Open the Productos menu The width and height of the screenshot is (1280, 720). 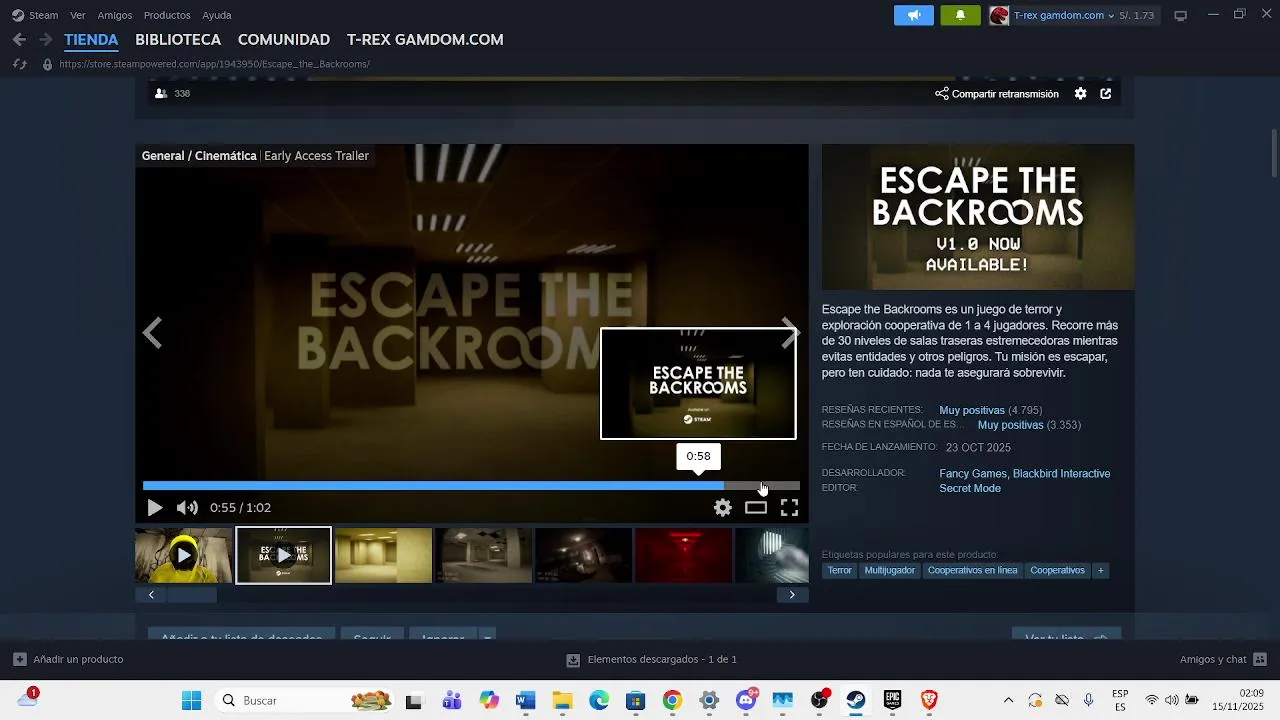(x=167, y=15)
